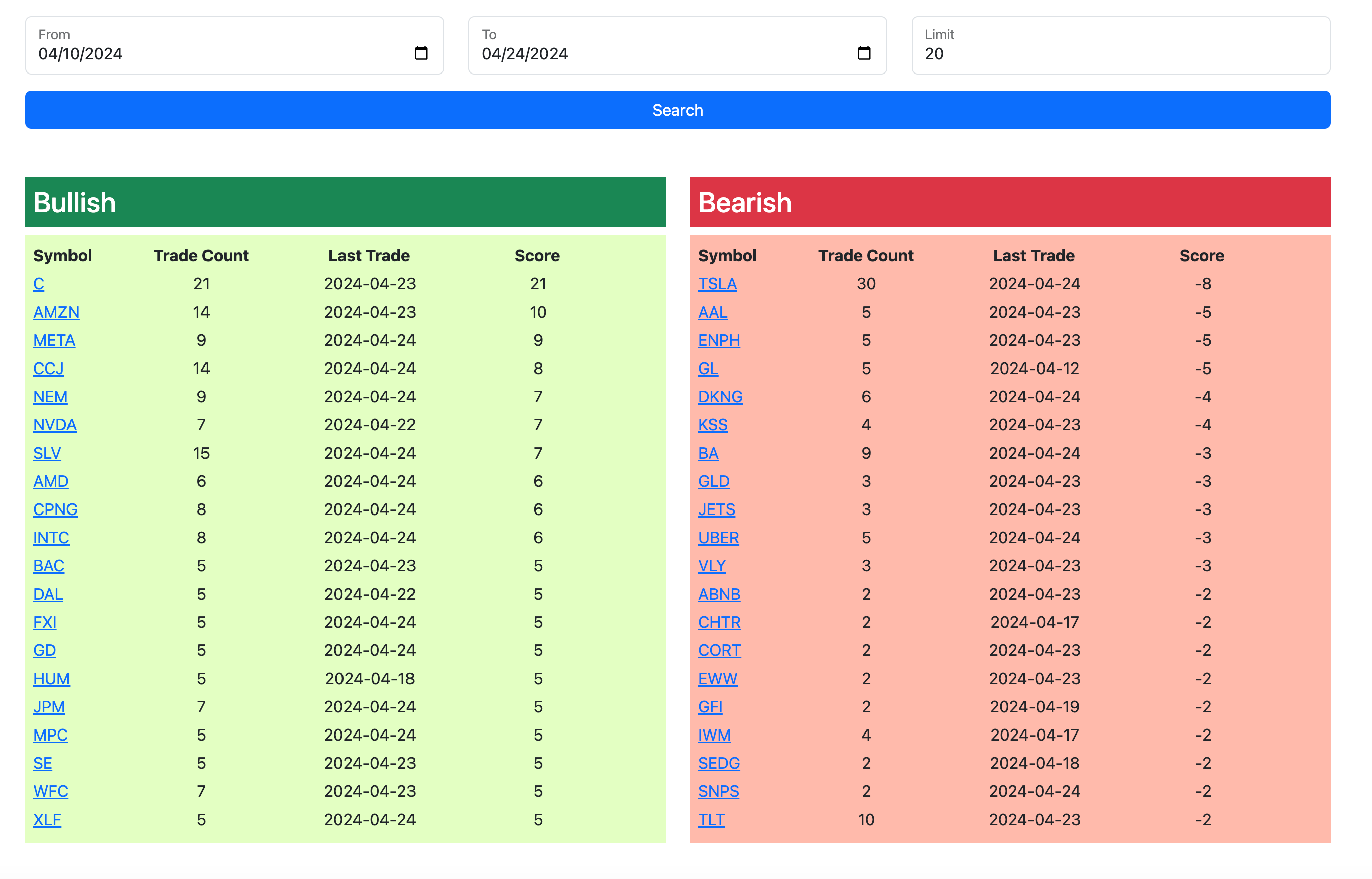The width and height of the screenshot is (1372, 879).
Task: Click Bullish table Trade Count header
Action: tap(201, 256)
